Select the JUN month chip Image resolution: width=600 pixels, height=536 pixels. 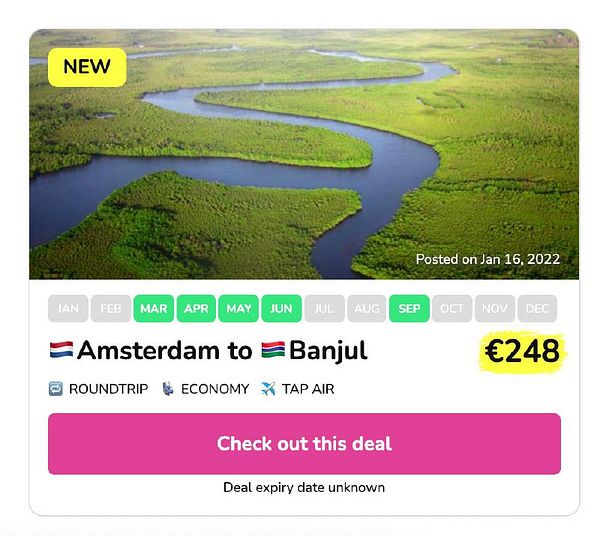coord(282,308)
